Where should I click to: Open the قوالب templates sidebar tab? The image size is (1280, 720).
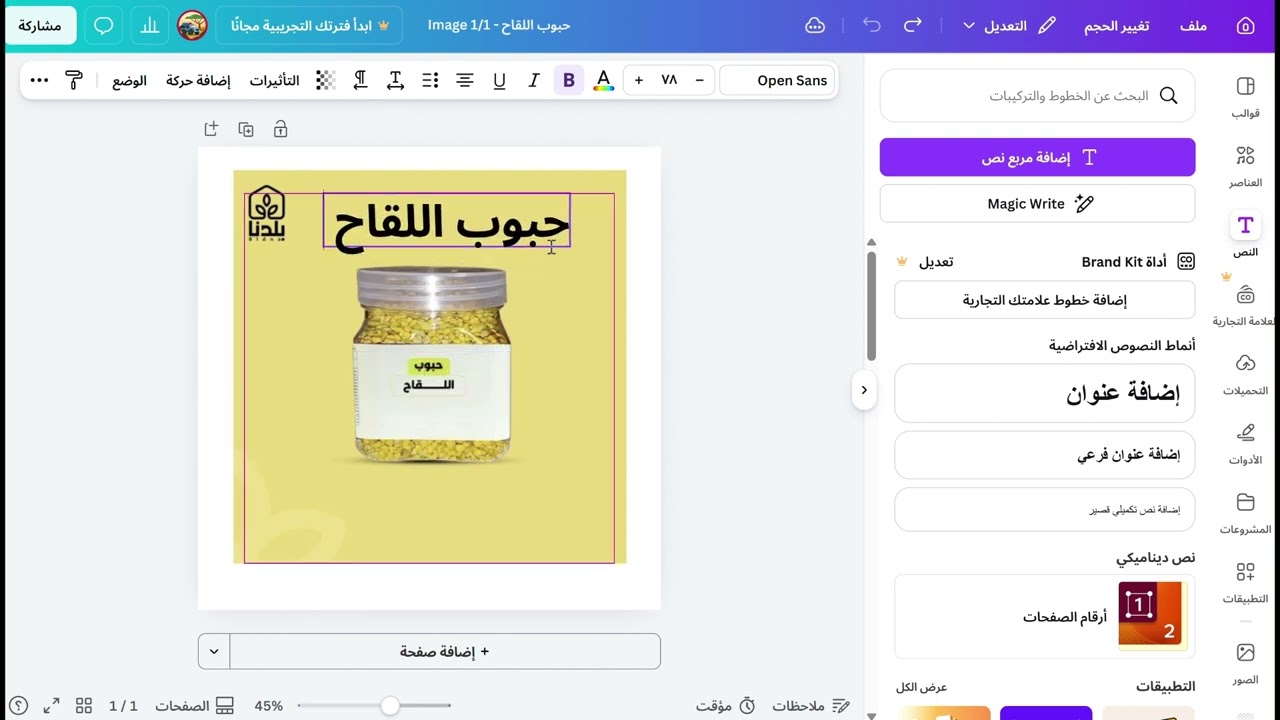coord(1245,97)
